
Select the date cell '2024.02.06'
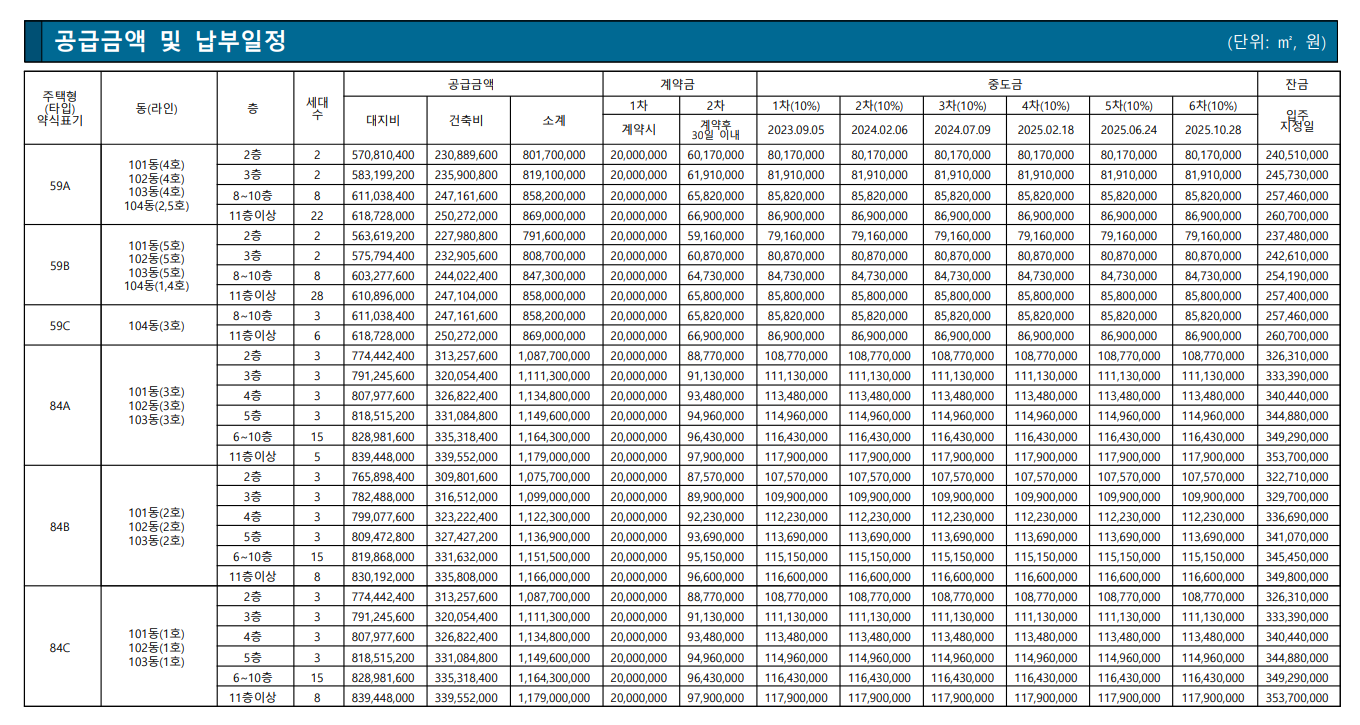tap(880, 130)
